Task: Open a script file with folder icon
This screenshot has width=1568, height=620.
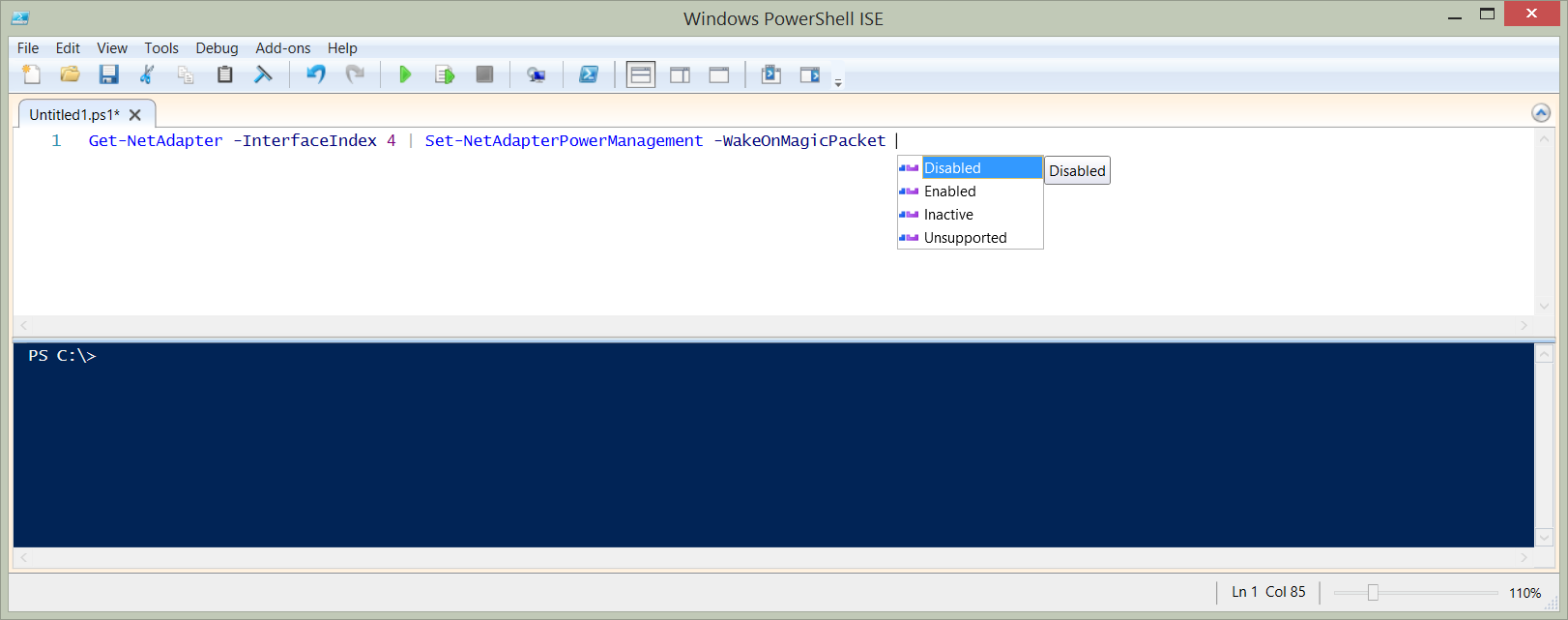Action: point(70,74)
